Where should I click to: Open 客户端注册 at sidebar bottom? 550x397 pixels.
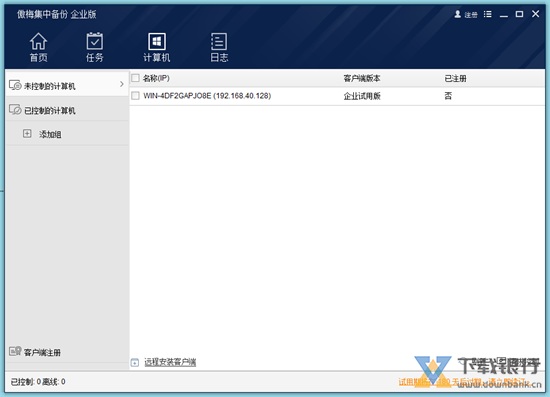(x=42, y=352)
